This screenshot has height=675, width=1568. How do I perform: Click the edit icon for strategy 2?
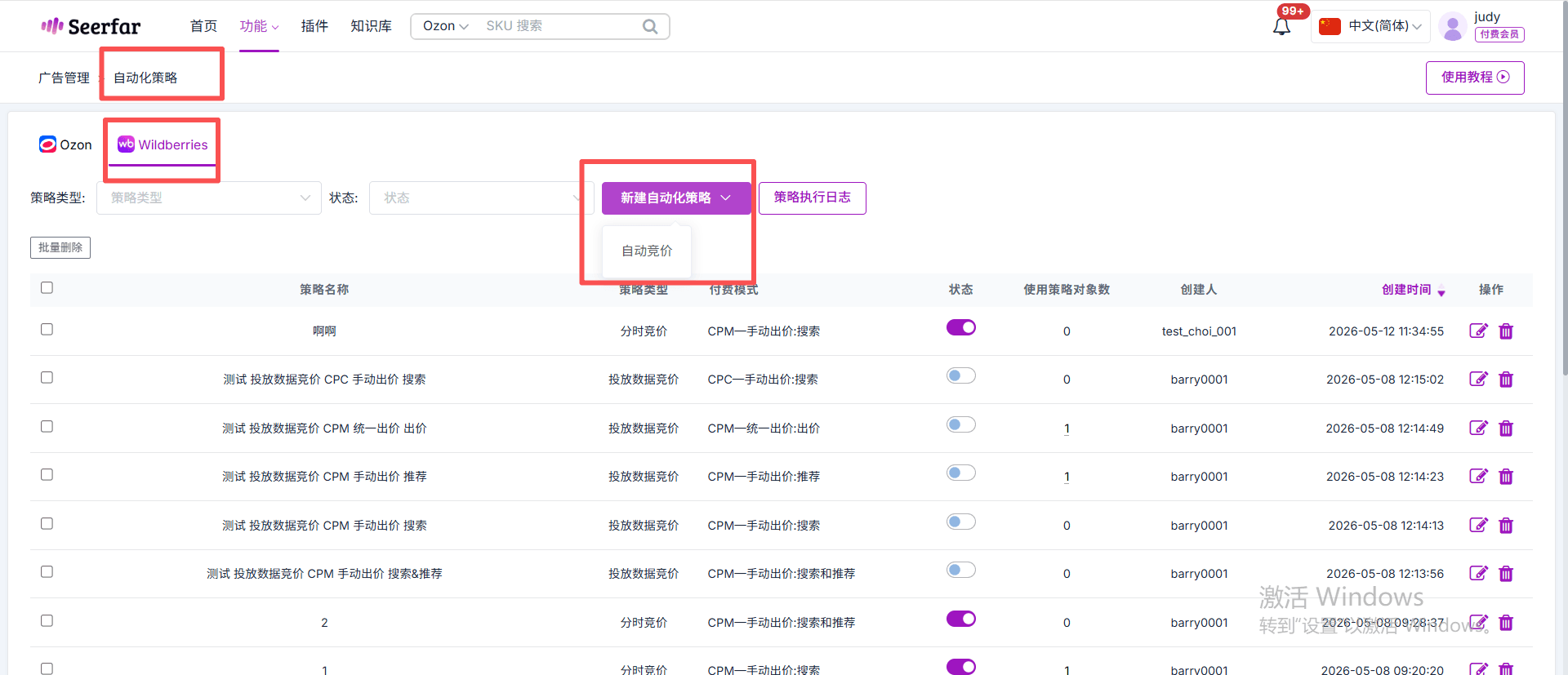(x=1478, y=622)
